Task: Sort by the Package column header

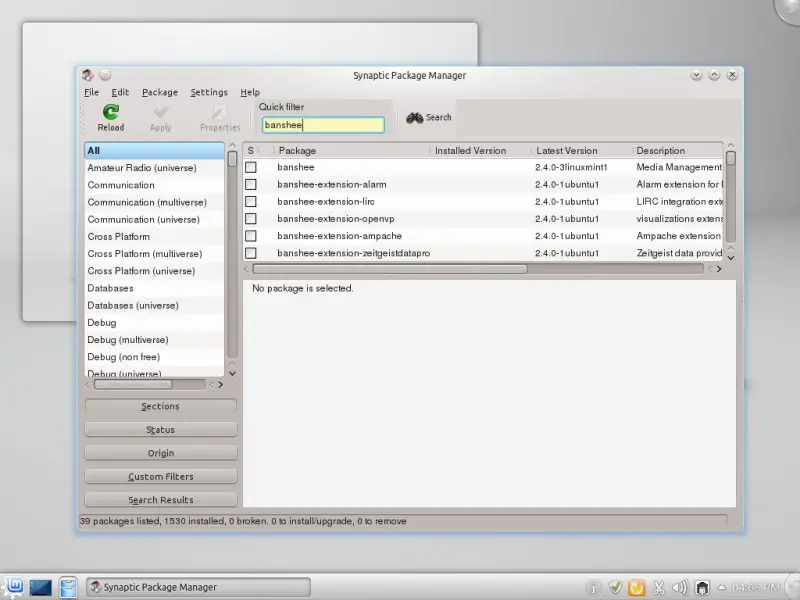Action: pos(352,151)
